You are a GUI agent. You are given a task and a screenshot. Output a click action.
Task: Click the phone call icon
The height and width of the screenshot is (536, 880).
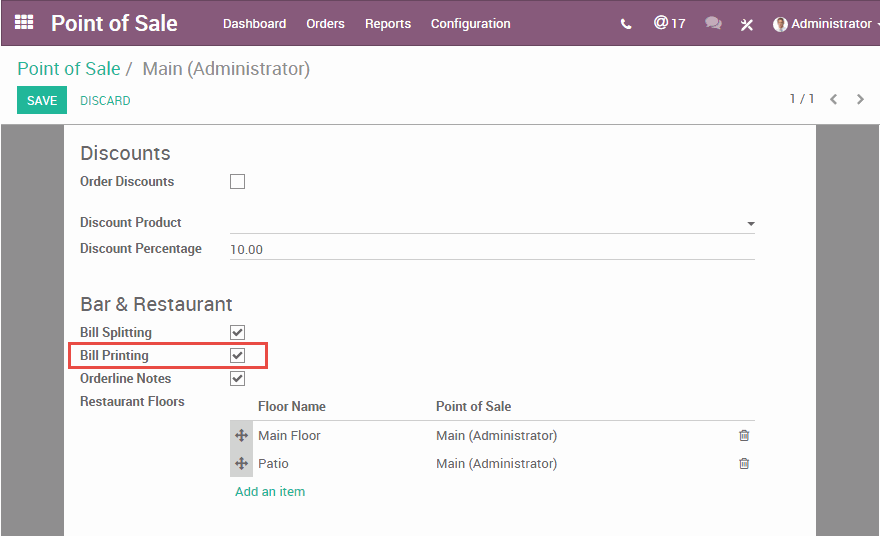point(626,24)
